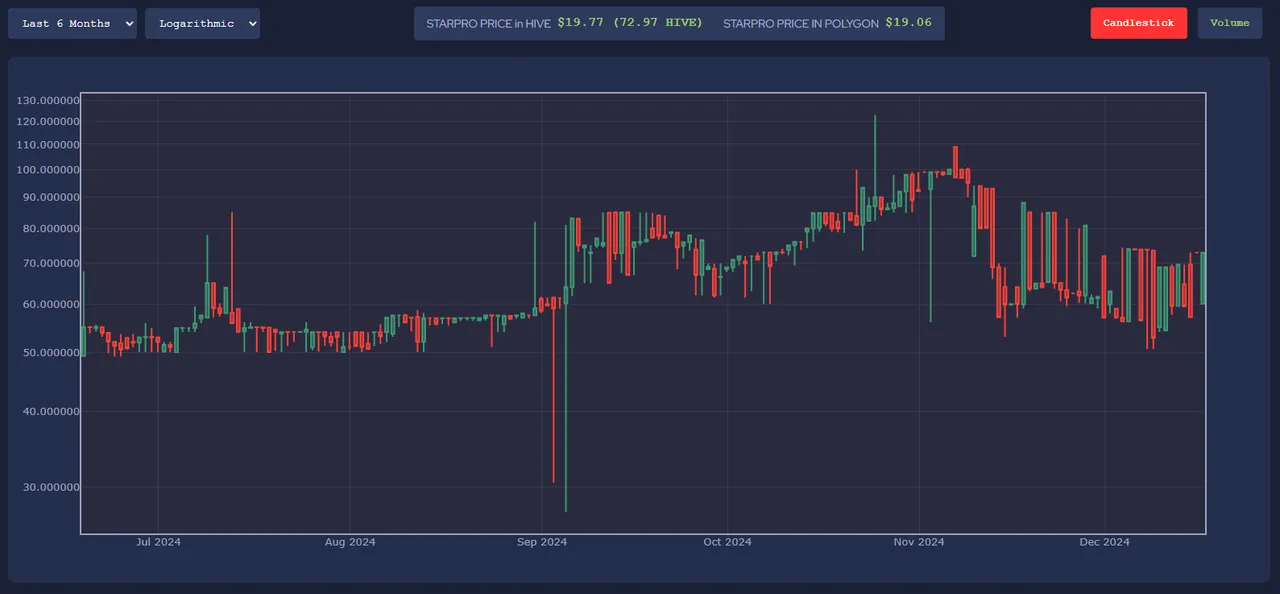Click the Aug 2024 x-axis label
This screenshot has width=1280, height=594.
pos(350,542)
